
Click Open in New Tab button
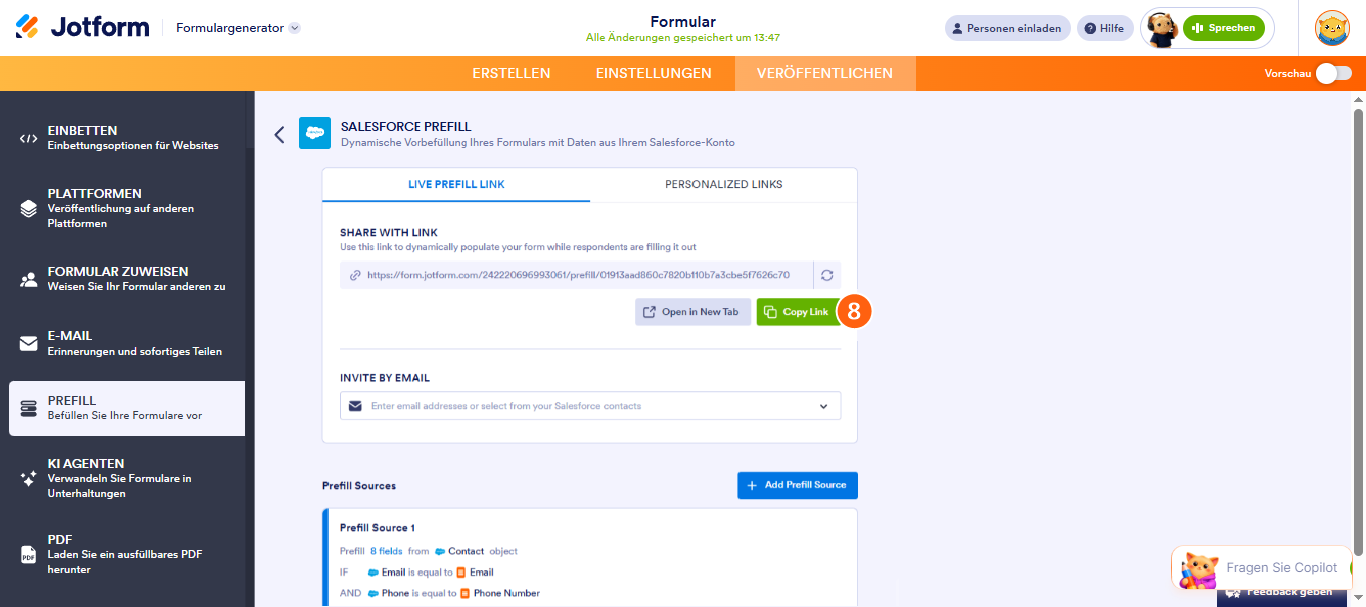tap(693, 312)
